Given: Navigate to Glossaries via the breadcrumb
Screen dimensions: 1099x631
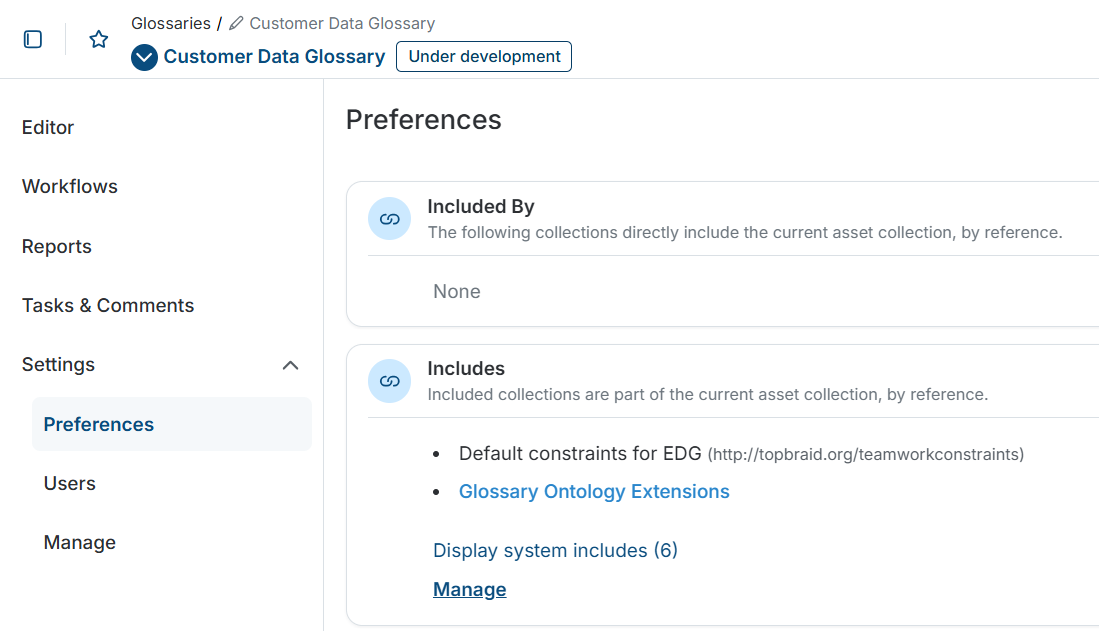Looking at the screenshot, I should [170, 22].
